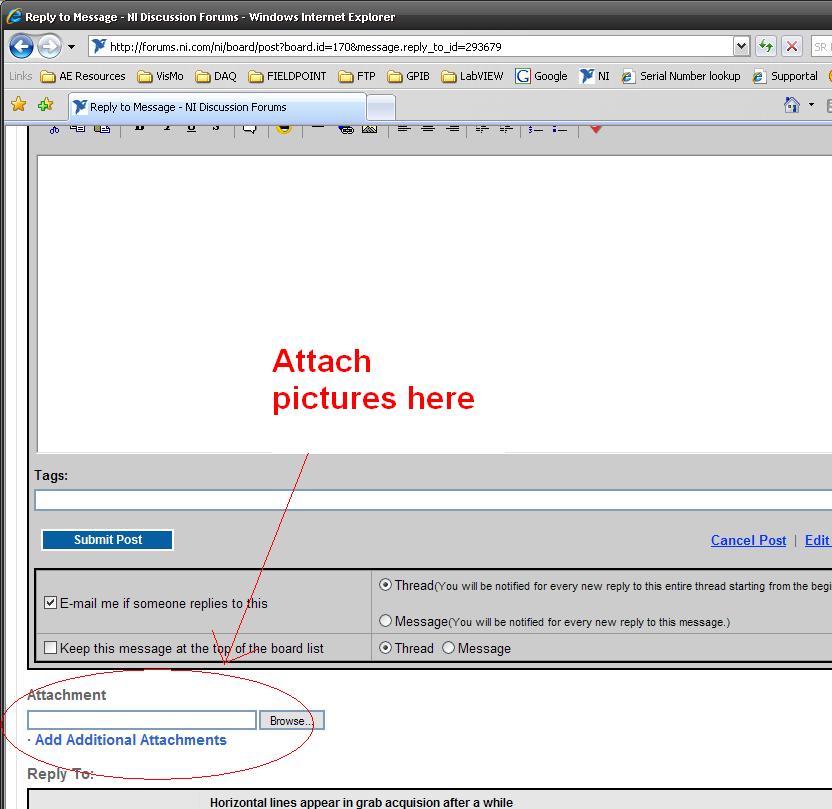Open the Google favorites link
The width and height of the screenshot is (832, 809).
coord(541,76)
